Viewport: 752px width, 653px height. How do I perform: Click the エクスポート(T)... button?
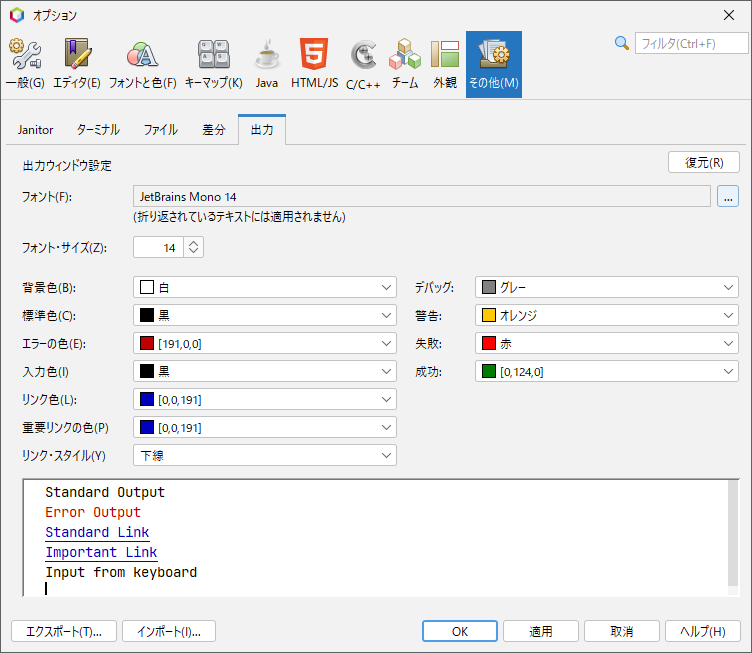[x=64, y=631]
